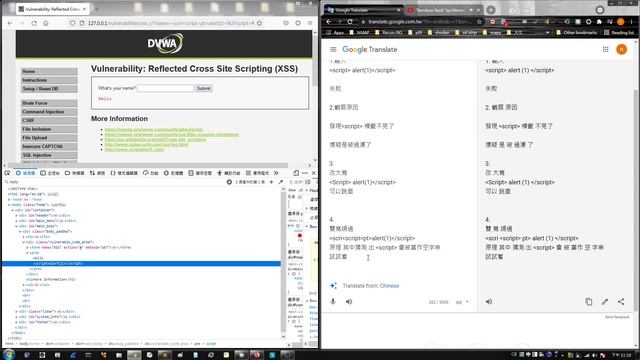
Task: Switch to devtools Network tab
Action: pyautogui.click(x=97, y=173)
